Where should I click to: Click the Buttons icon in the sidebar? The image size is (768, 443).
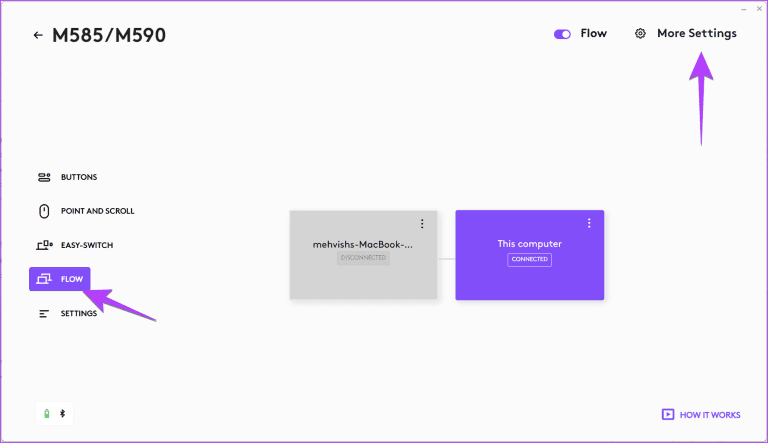pyautogui.click(x=44, y=177)
